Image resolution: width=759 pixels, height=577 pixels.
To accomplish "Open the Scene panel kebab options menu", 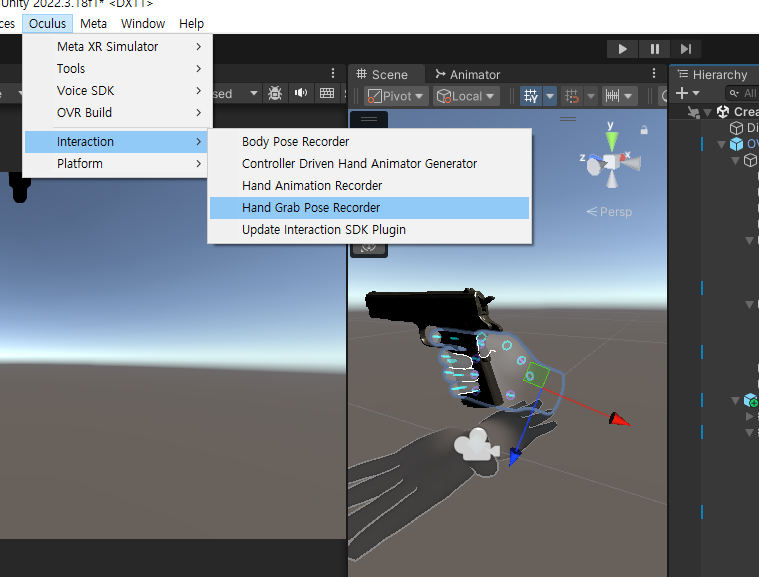I will coord(654,73).
